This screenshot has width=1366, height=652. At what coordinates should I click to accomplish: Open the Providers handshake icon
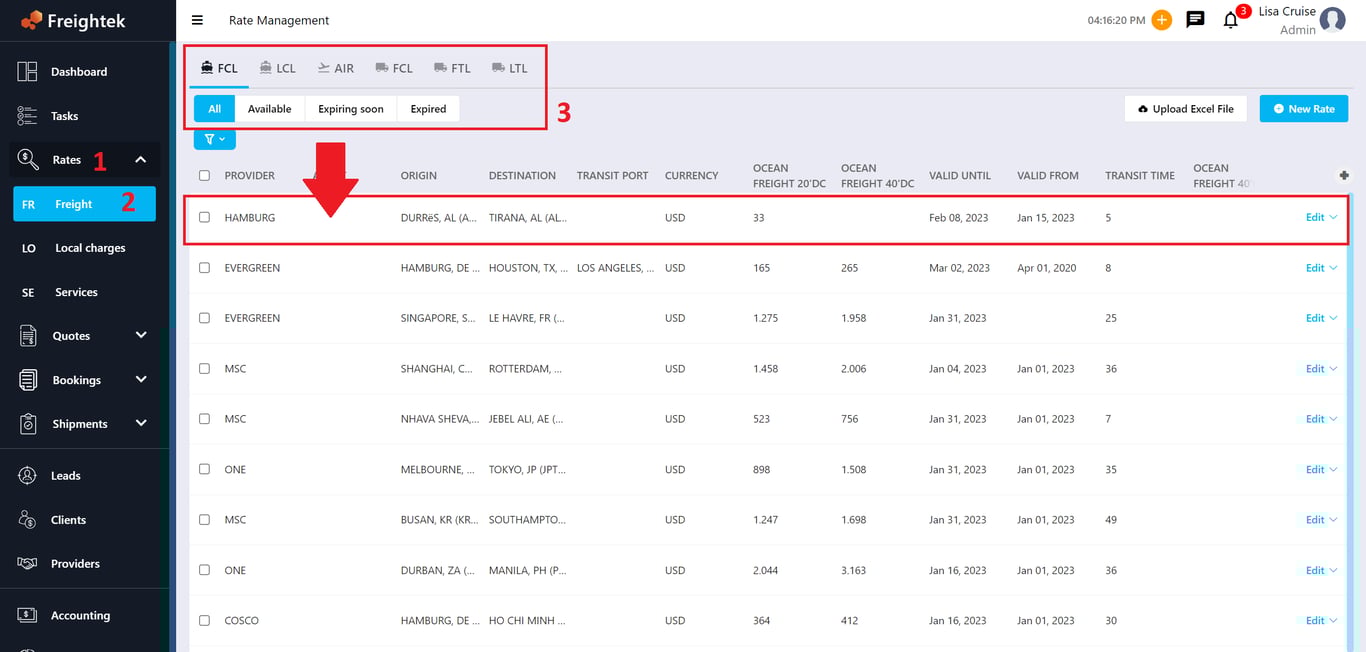(28, 564)
